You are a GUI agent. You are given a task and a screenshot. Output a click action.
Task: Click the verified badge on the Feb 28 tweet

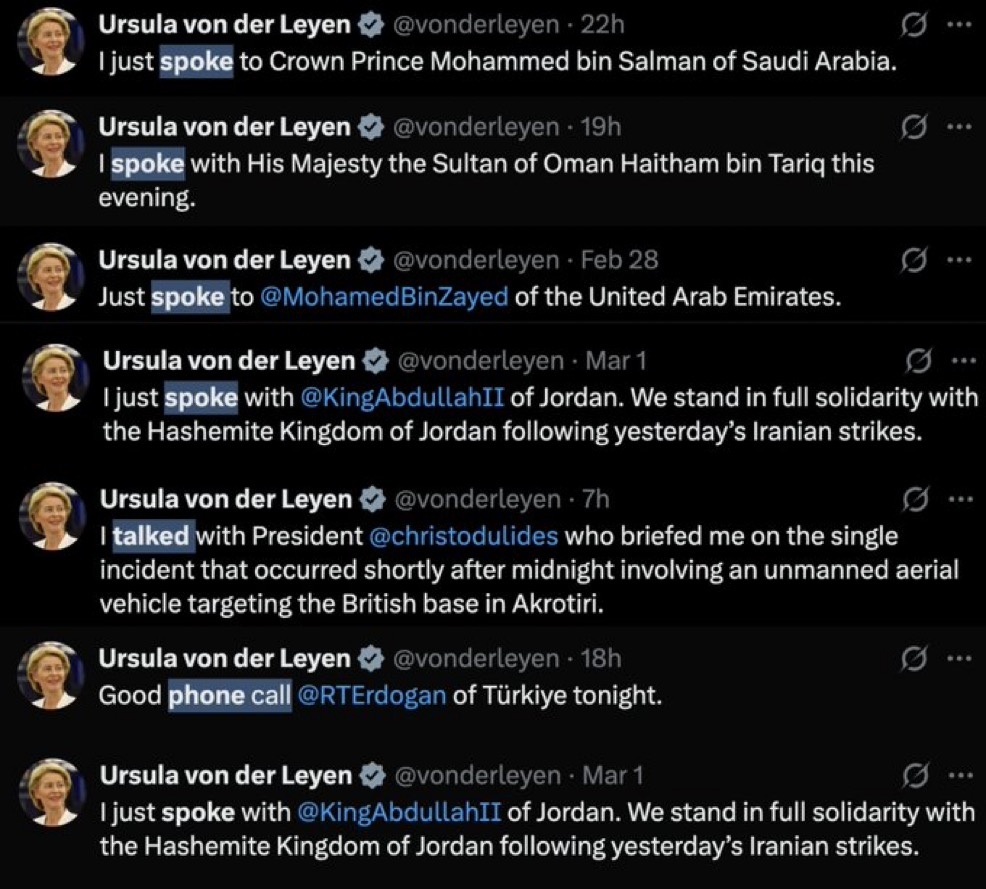pos(372,260)
